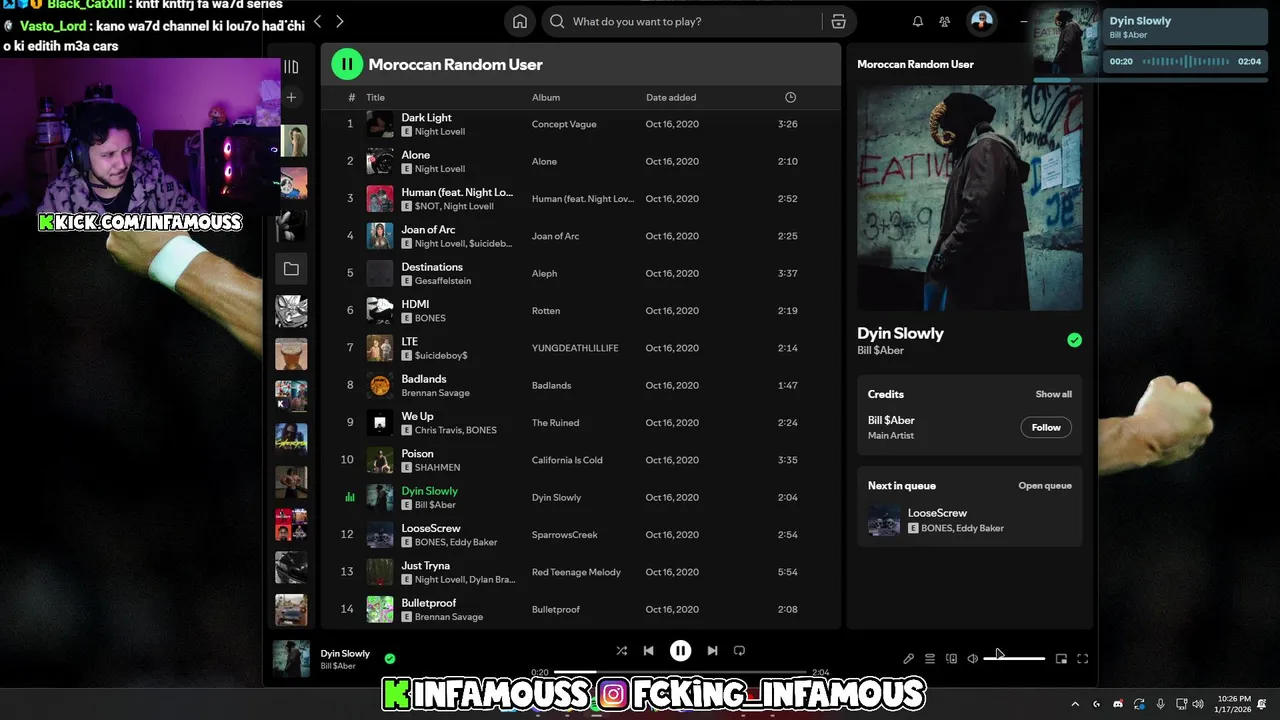The height and width of the screenshot is (720, 1280).
Task: Select the Badlands track title
Action: [x=424, y=379]
